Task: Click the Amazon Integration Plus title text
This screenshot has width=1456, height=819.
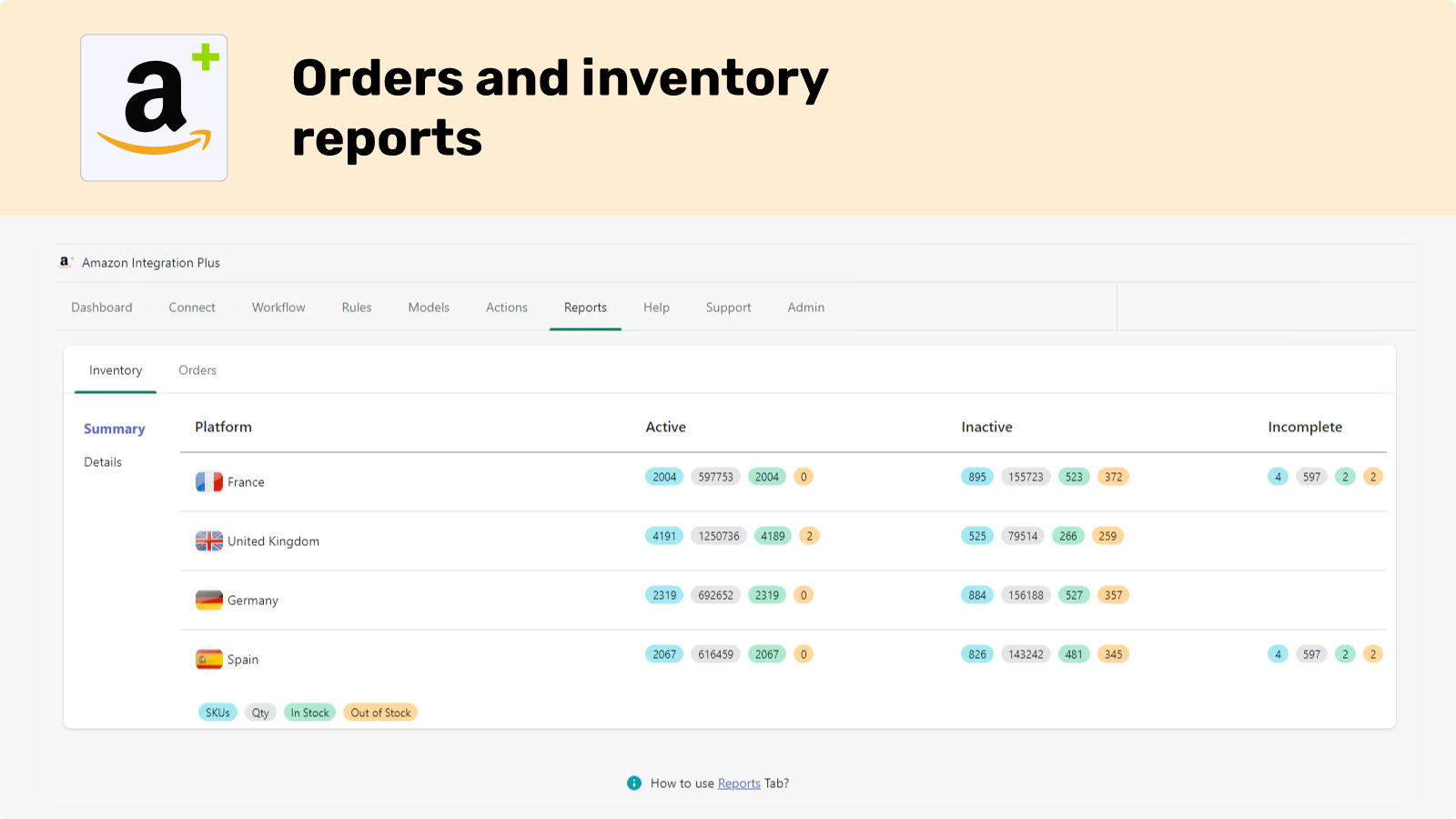Action: coord(151,263)
